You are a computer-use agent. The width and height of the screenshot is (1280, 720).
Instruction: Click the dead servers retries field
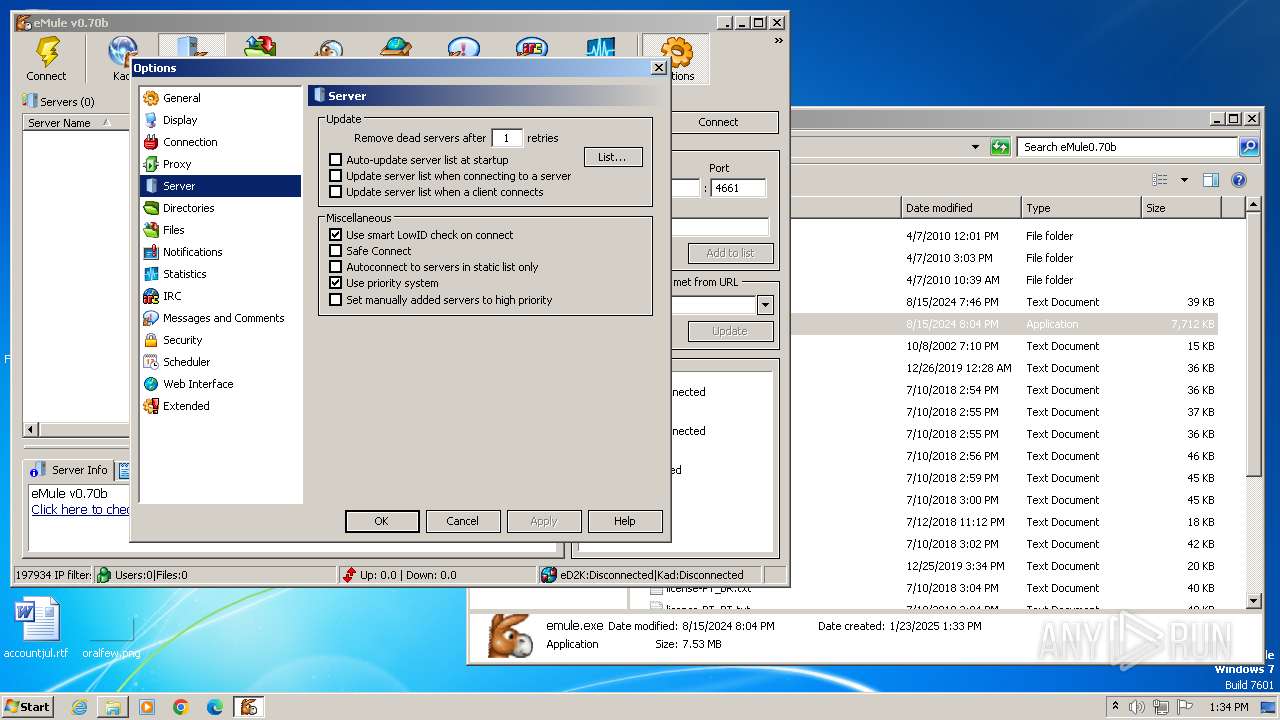pos(507,138)
